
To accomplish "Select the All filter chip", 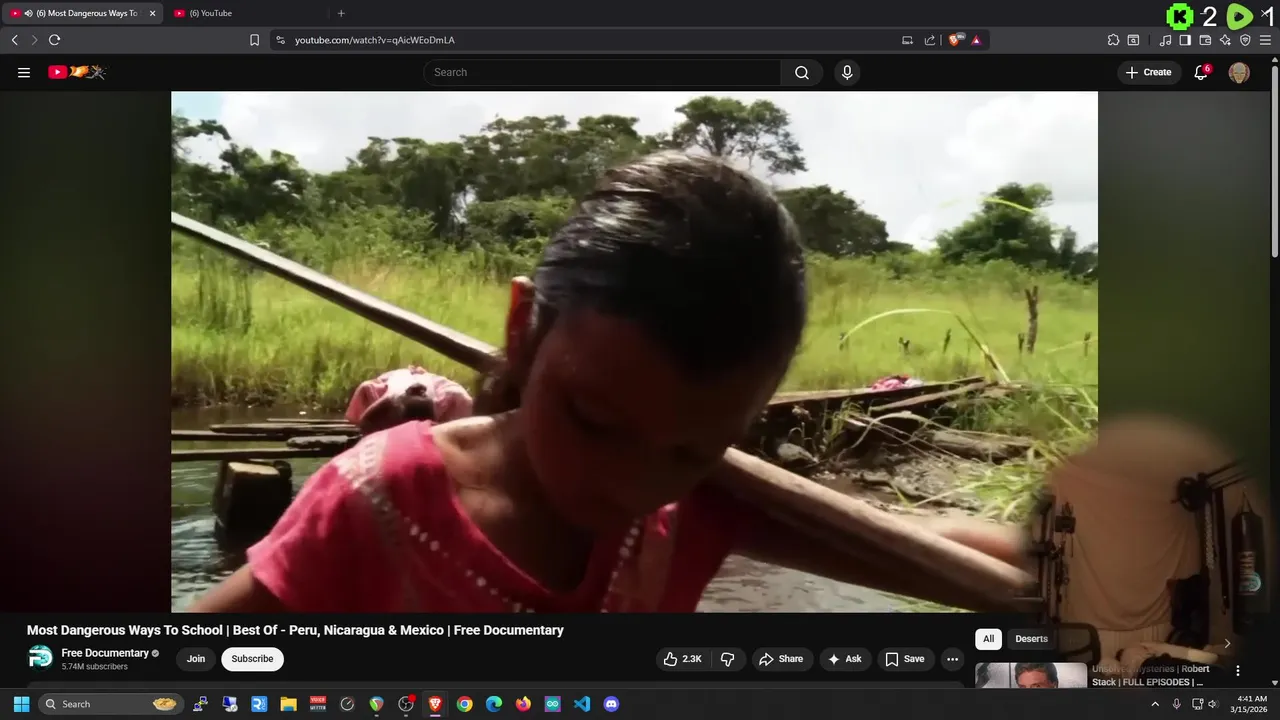I will pyautogui.click(x=988, y=639).
